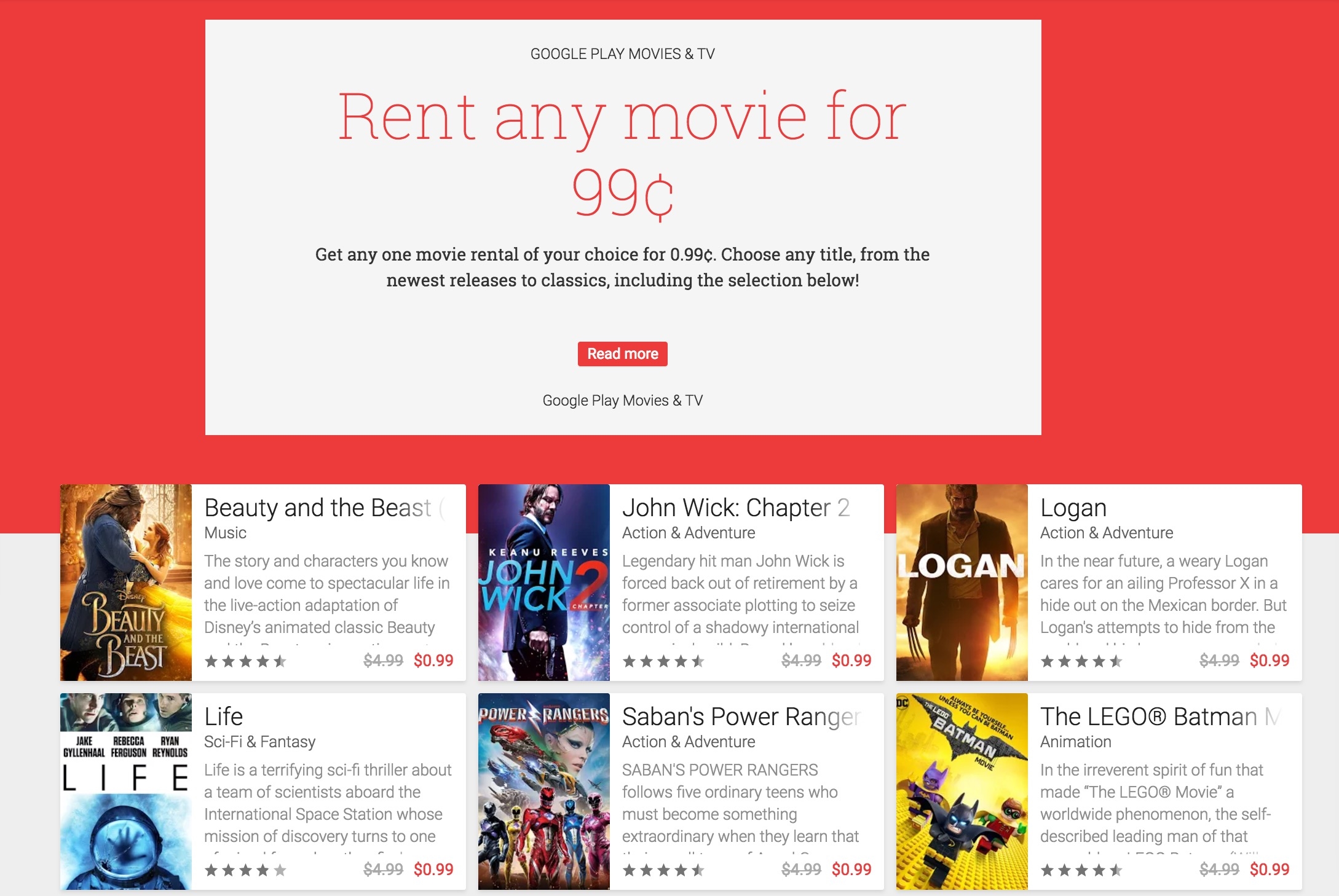Click the John Wick: Chapter 2 title

pyautogui.click(x=736, y=508)
